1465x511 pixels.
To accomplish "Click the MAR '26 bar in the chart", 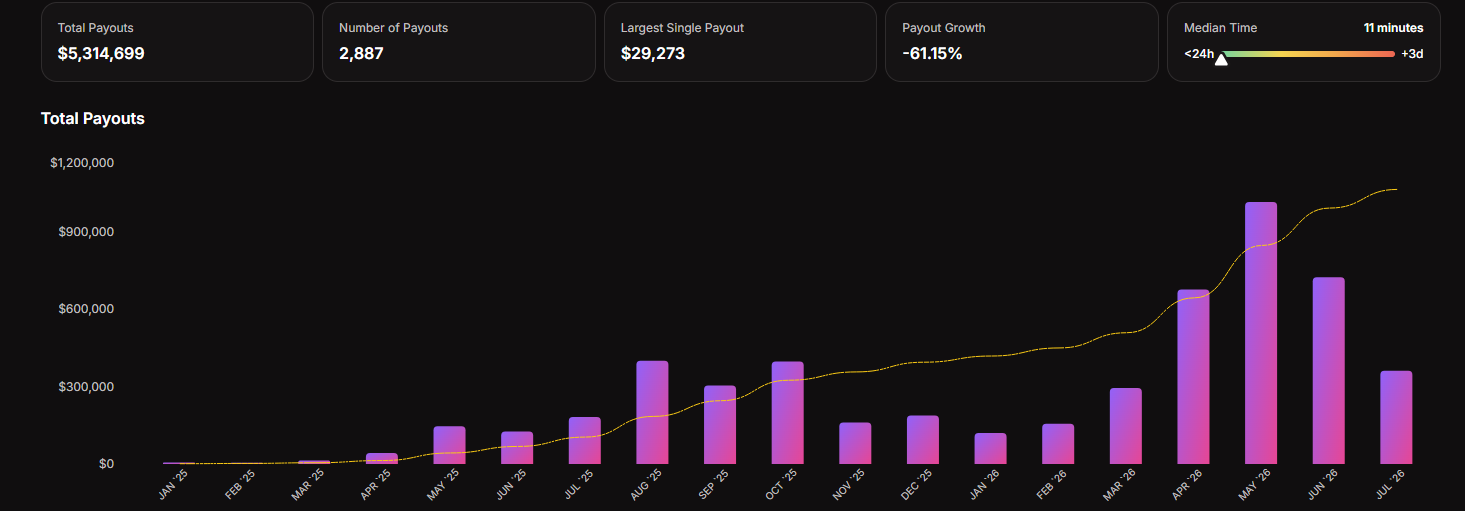I will tap(1125, 426).
